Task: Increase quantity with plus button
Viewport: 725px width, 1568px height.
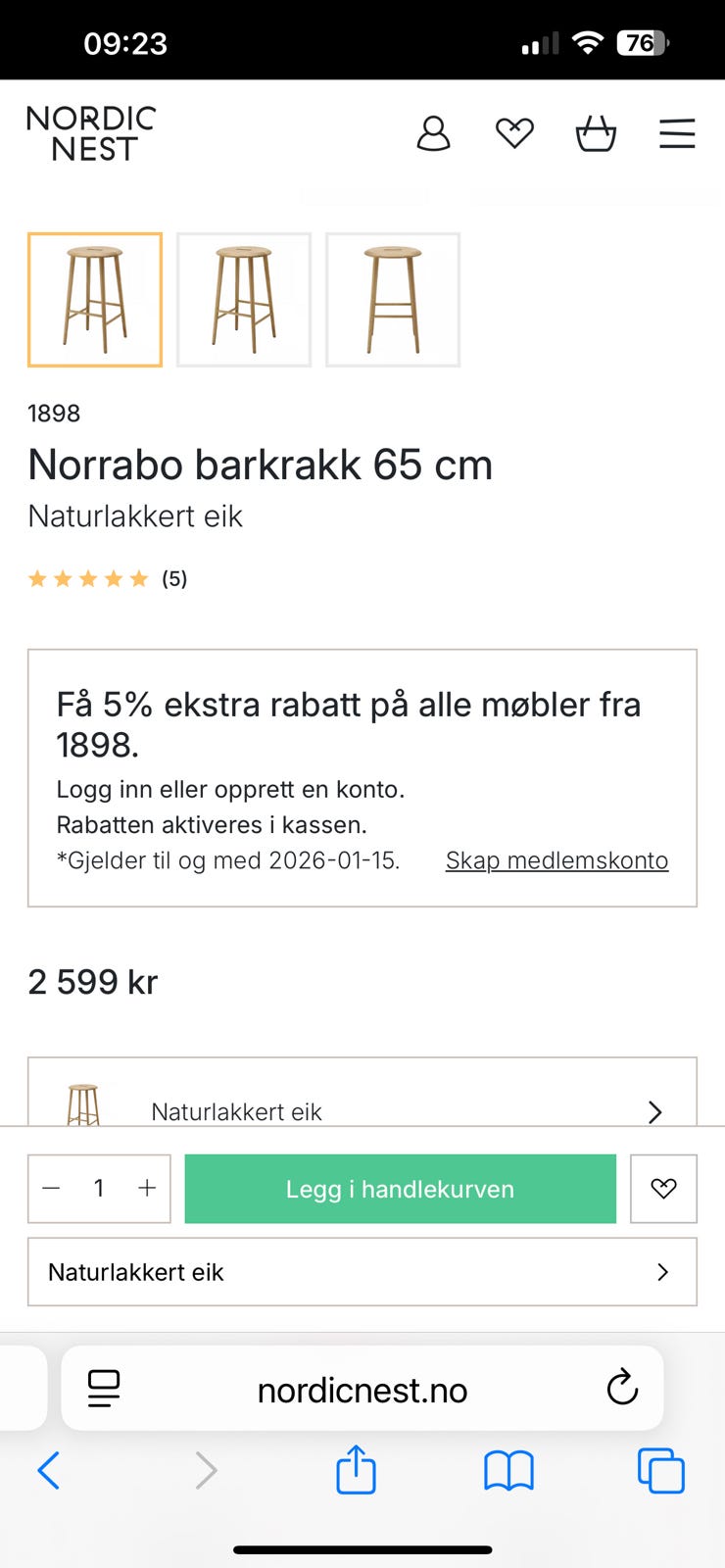Action: pyautogui.click(x=147, y=1189)
